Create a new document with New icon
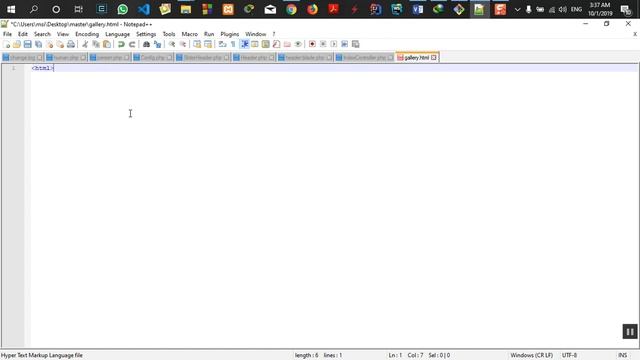The height and width of the screenshot is (360, 640). 6,44
